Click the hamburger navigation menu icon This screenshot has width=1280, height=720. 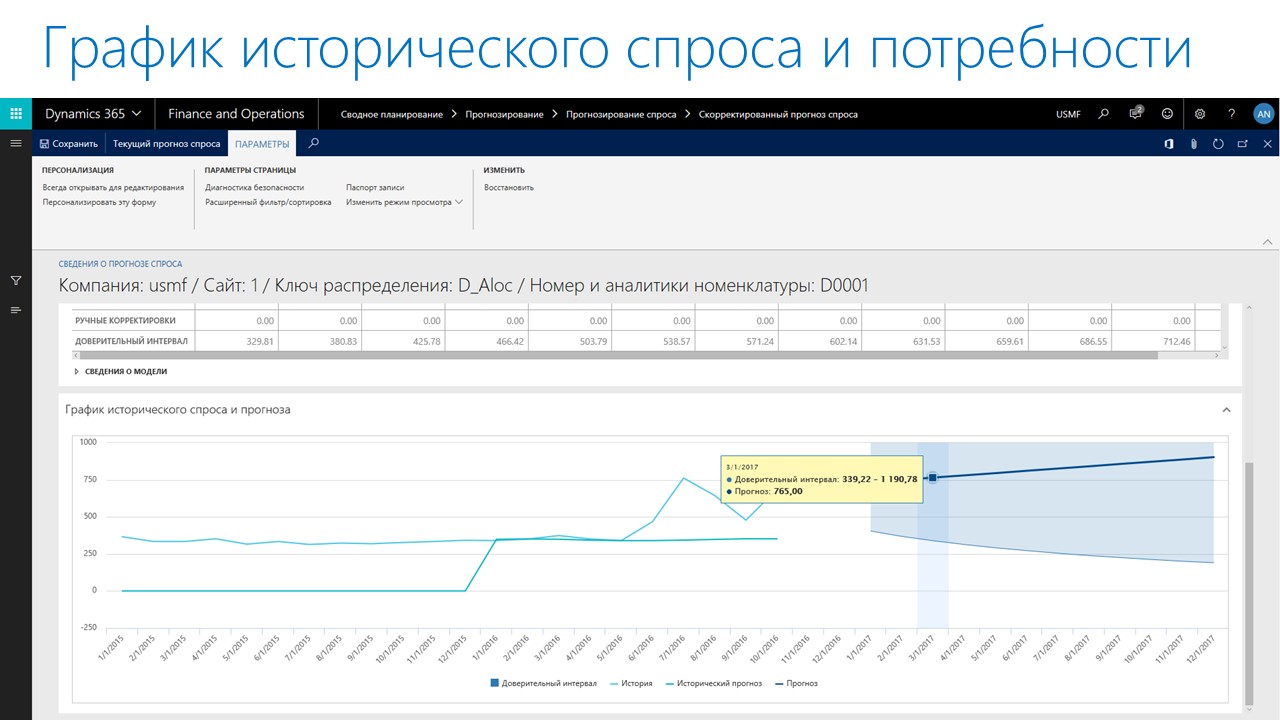click(x=16, y=144)
